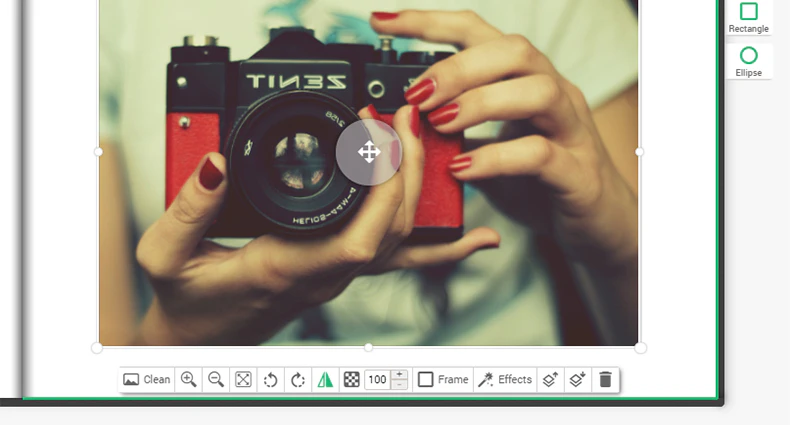Select the Ellipse shape tool

(748, 62)
